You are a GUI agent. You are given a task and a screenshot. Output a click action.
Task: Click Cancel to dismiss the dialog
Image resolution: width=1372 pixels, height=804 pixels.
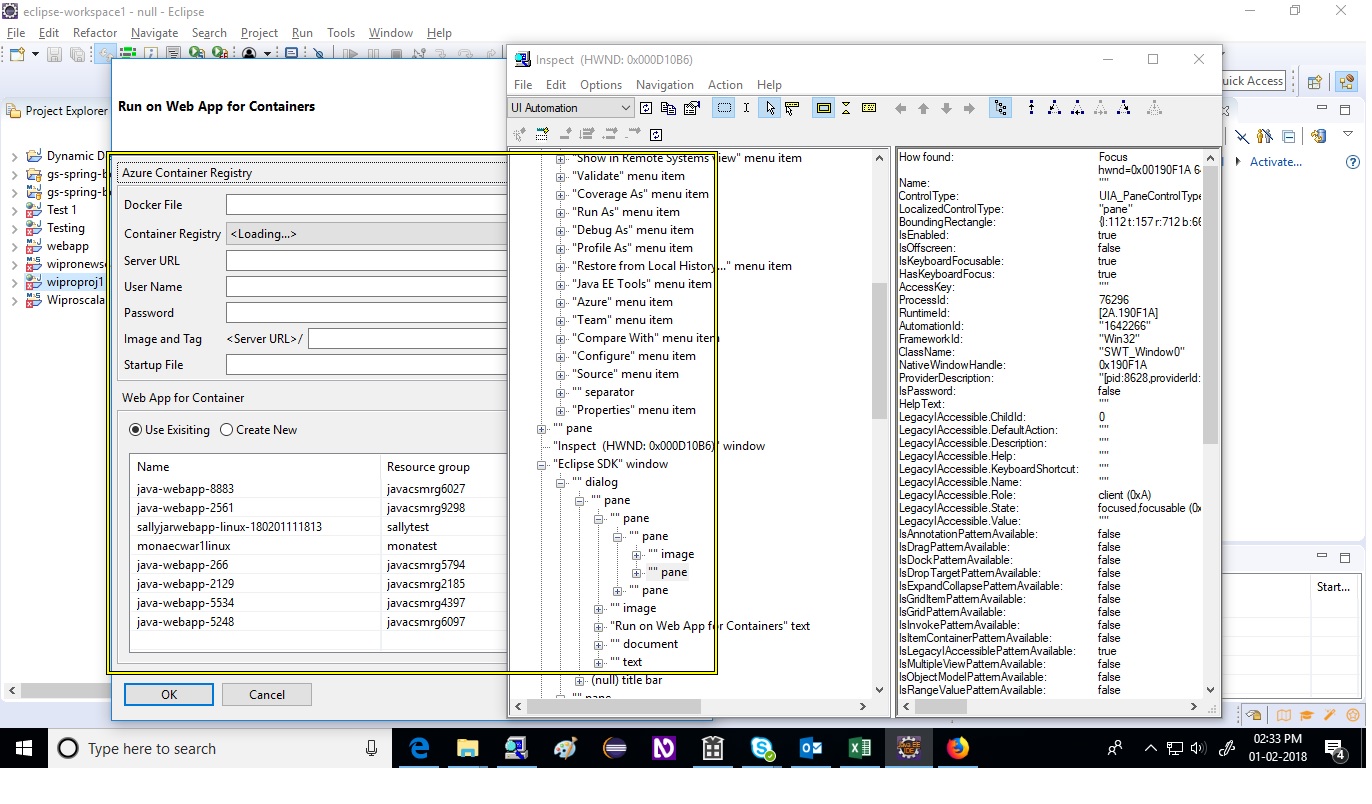coord(266,694)
